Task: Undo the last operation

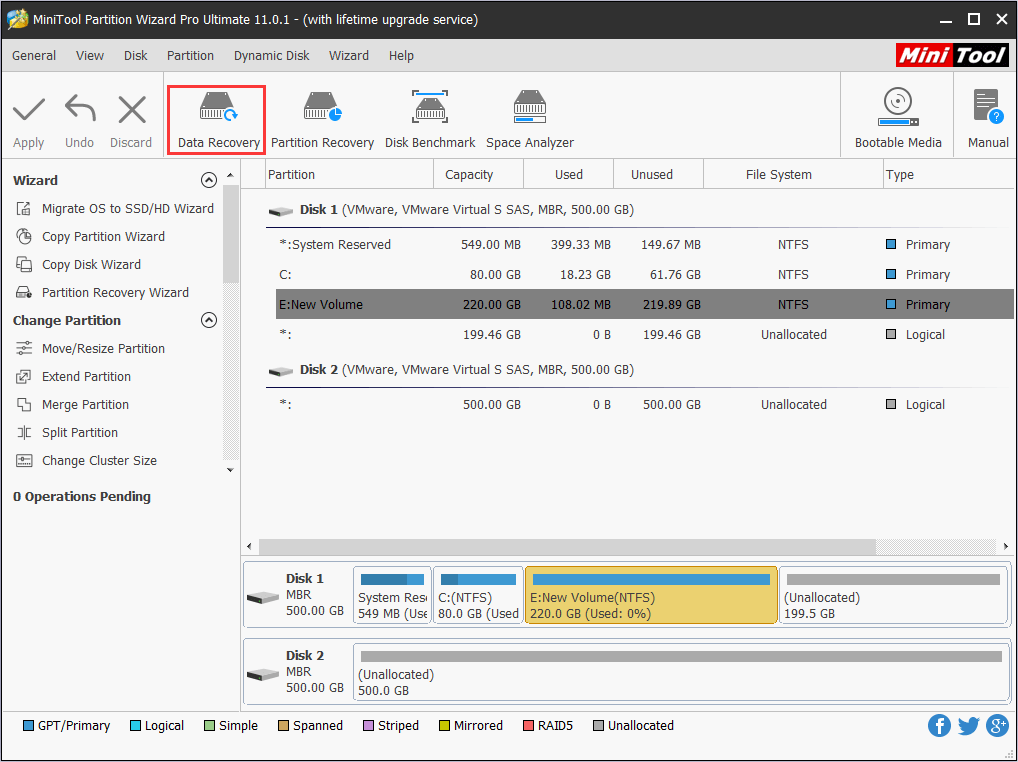Action: [80, 122]
